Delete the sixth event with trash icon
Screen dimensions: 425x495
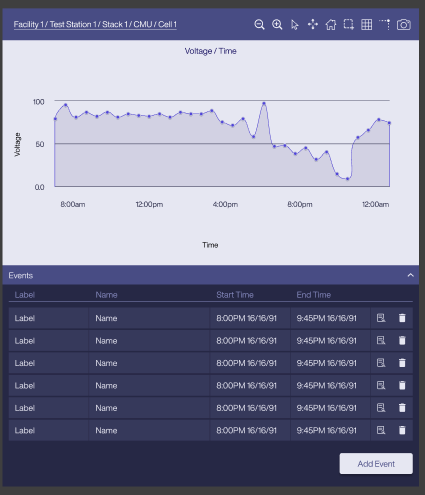(402, 430)
